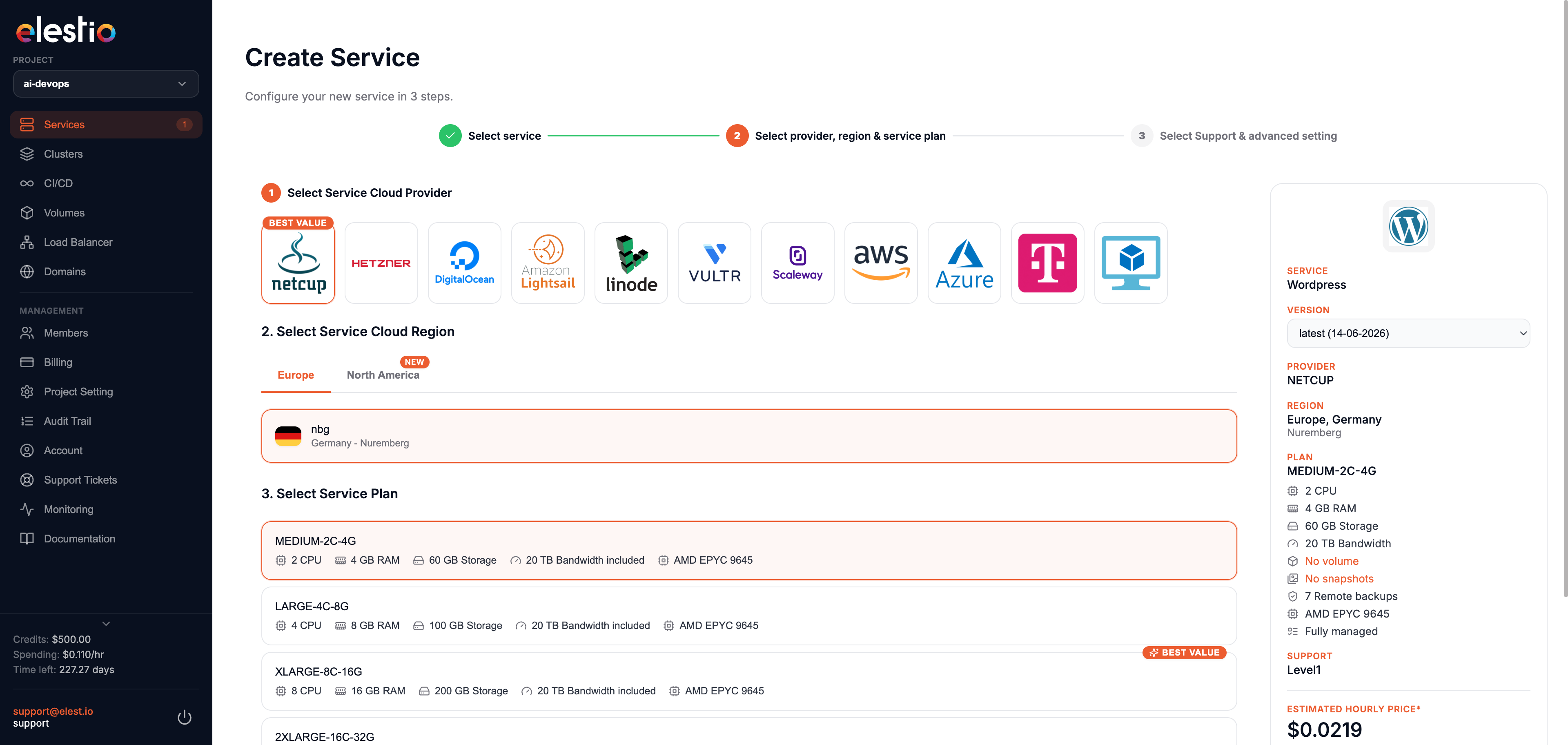
Task: Select the nbg Germany Nuremberg region
Action: point(749,436)
